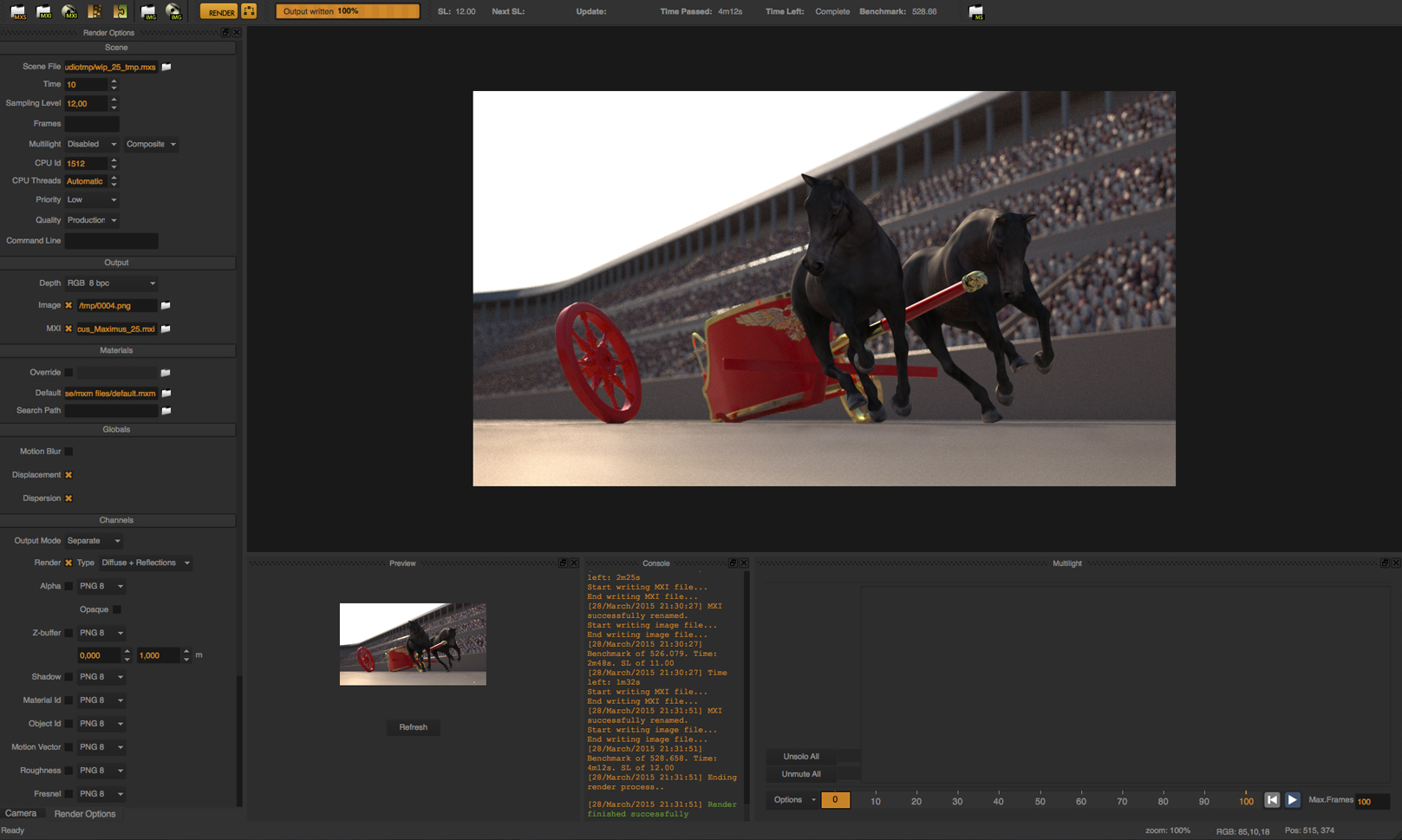Open the Priority Low dropdown
This screenshot has width=1402, height=840.
pyautogui.click(x=92, y=199)
